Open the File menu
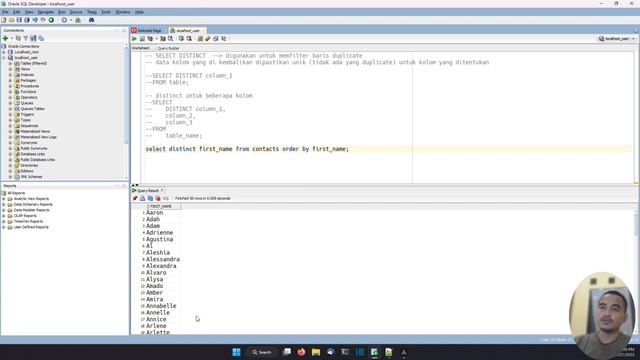 [x=5, y=12]
